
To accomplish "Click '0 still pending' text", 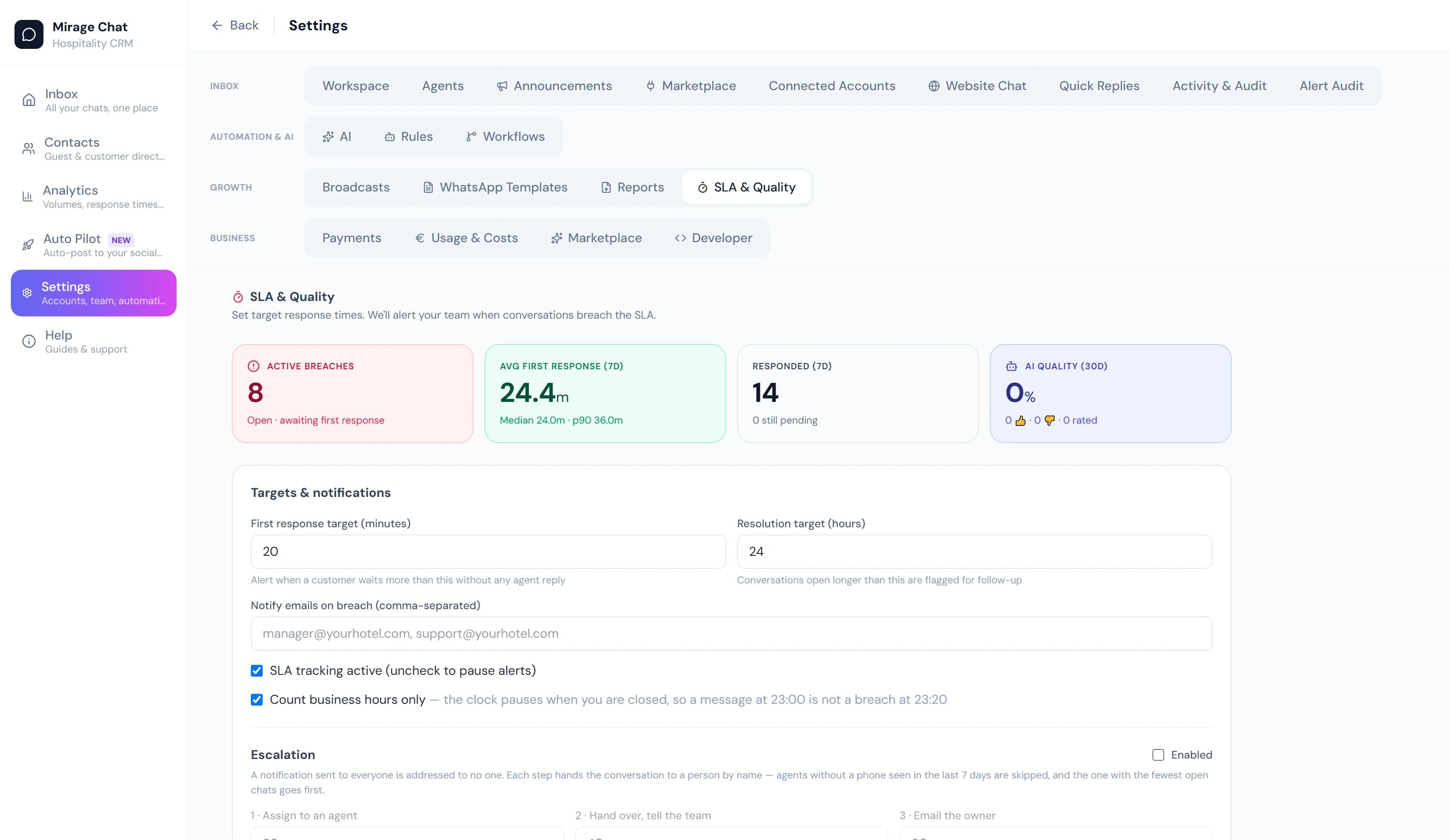I will 785,420.
